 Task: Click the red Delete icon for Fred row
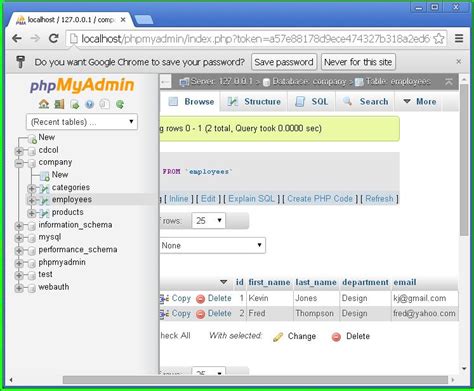pyautogui.click(x=200, y=314)
